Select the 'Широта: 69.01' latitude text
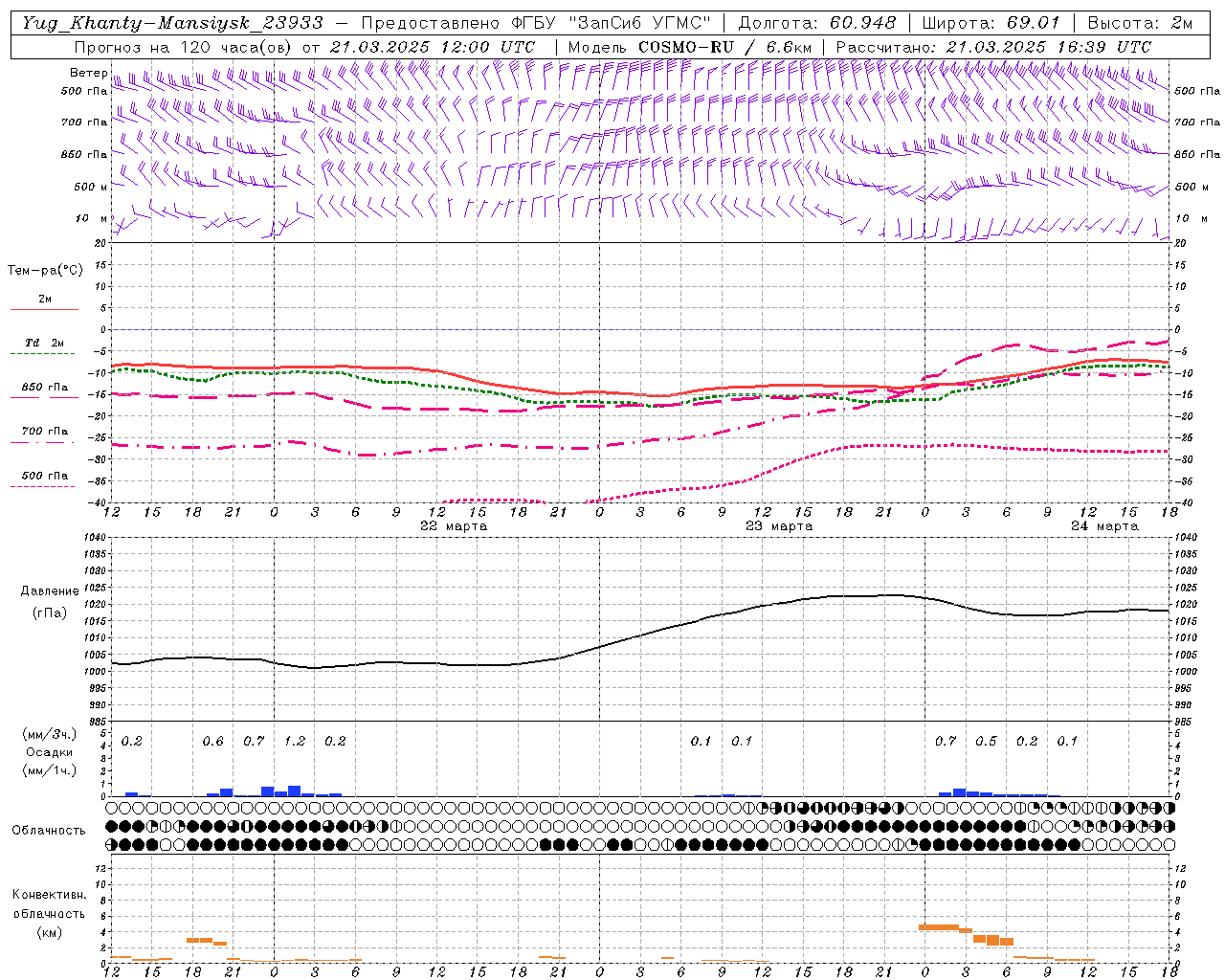This screenshot has height=980, width=1225. [991, 22]
